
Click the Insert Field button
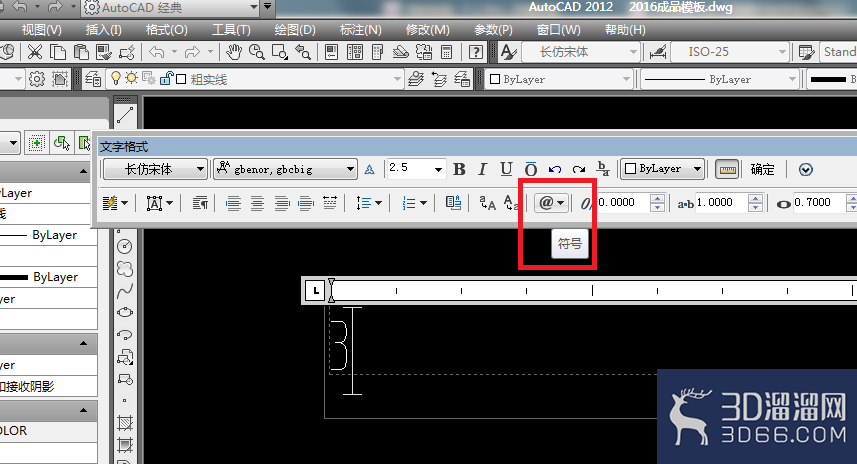pos(453,203)
